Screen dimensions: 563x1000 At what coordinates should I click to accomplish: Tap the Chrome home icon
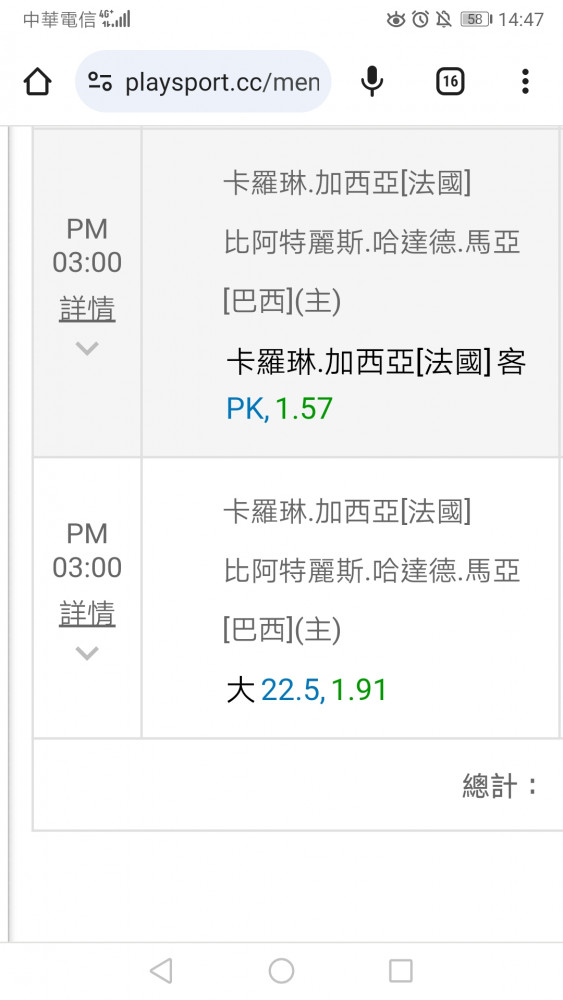(x=37, y=82)
